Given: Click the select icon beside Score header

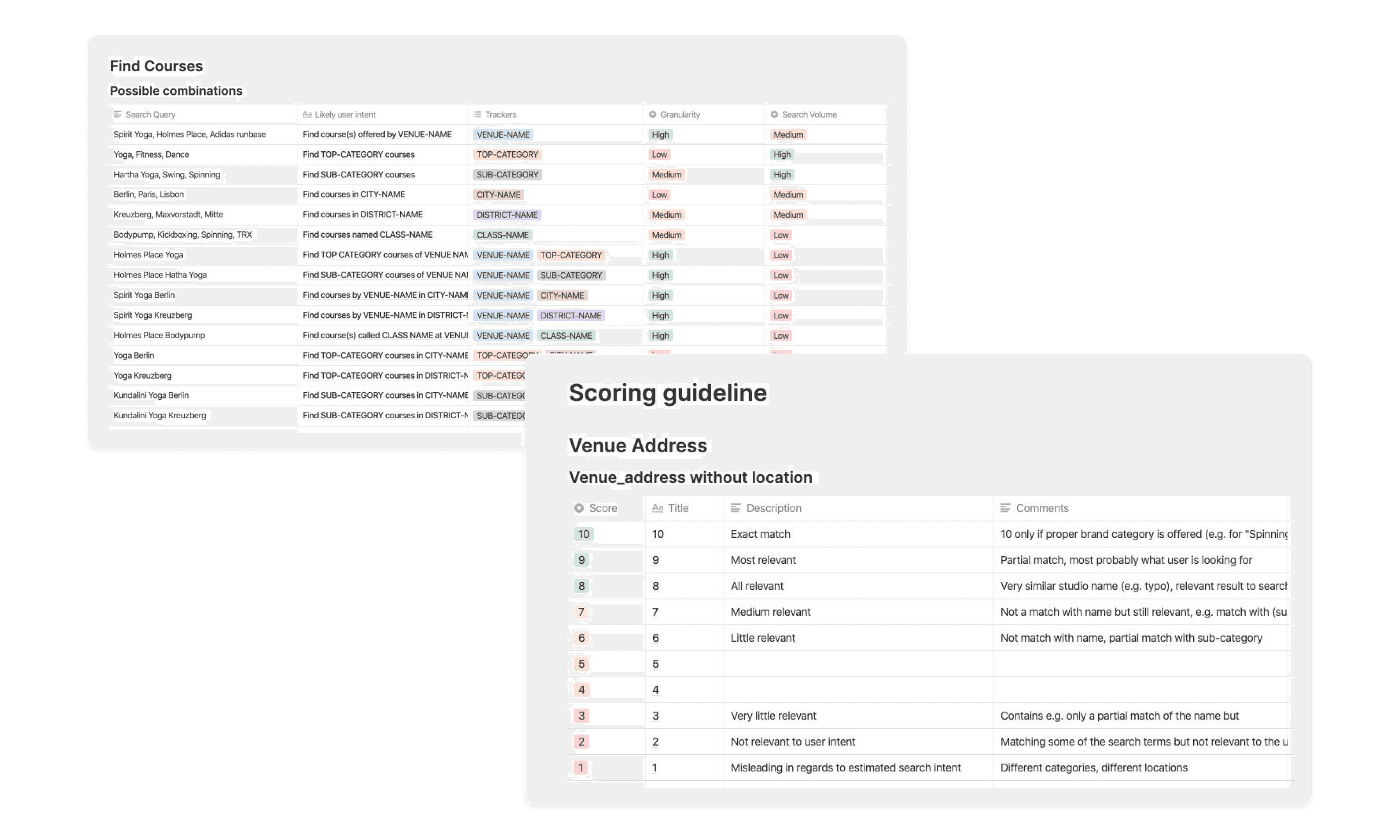Looking at the screenshot, I should 579,508.
